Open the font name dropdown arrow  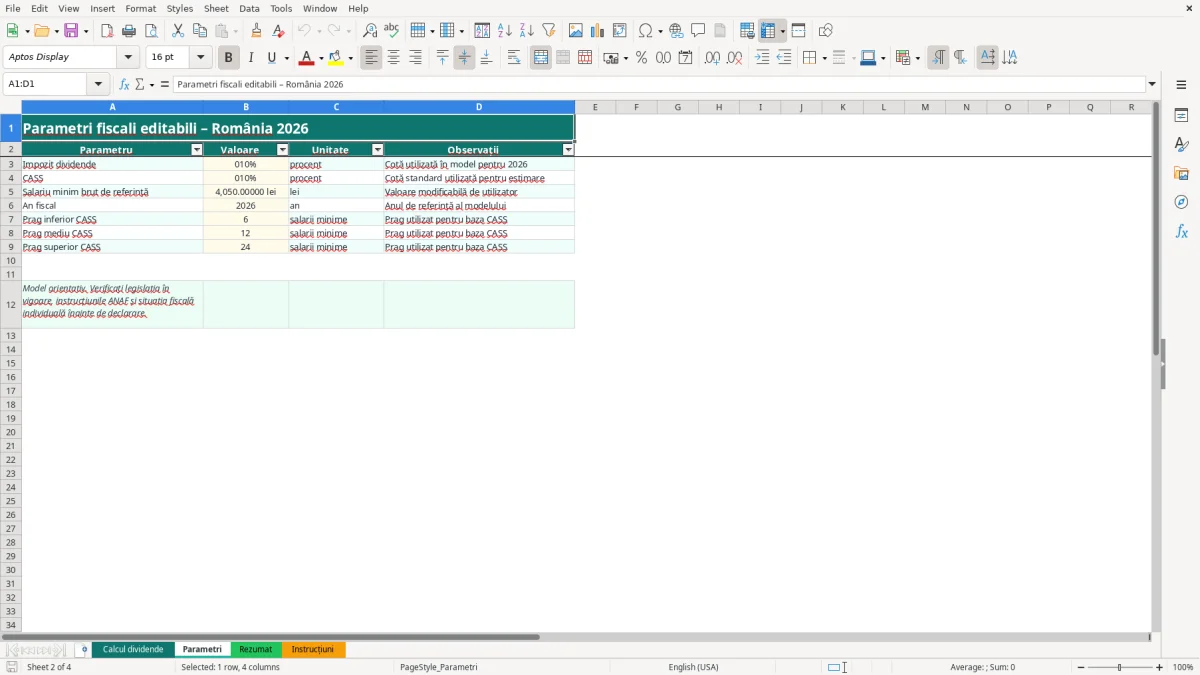[128, 58]
